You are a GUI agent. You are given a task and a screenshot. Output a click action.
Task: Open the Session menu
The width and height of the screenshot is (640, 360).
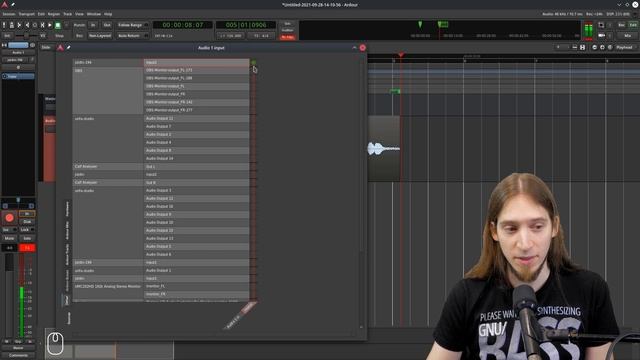point(9,14)
